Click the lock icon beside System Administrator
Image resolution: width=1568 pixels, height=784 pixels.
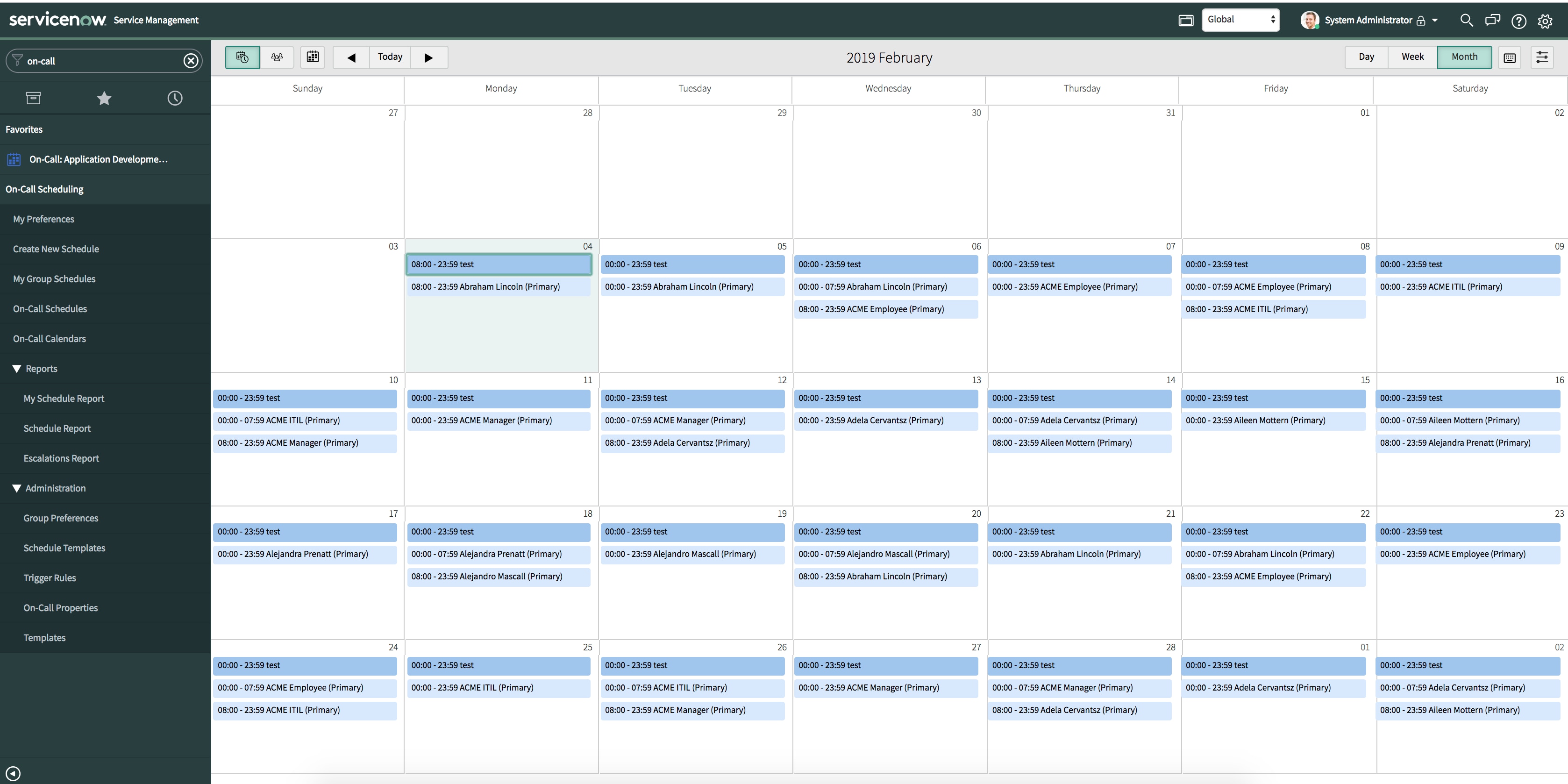[1421, 21]
